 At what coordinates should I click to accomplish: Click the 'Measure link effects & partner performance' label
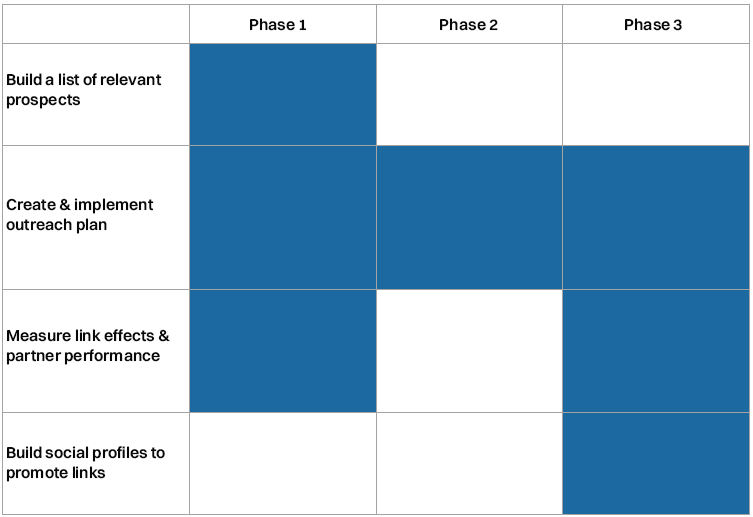click(x=88, y=346)
